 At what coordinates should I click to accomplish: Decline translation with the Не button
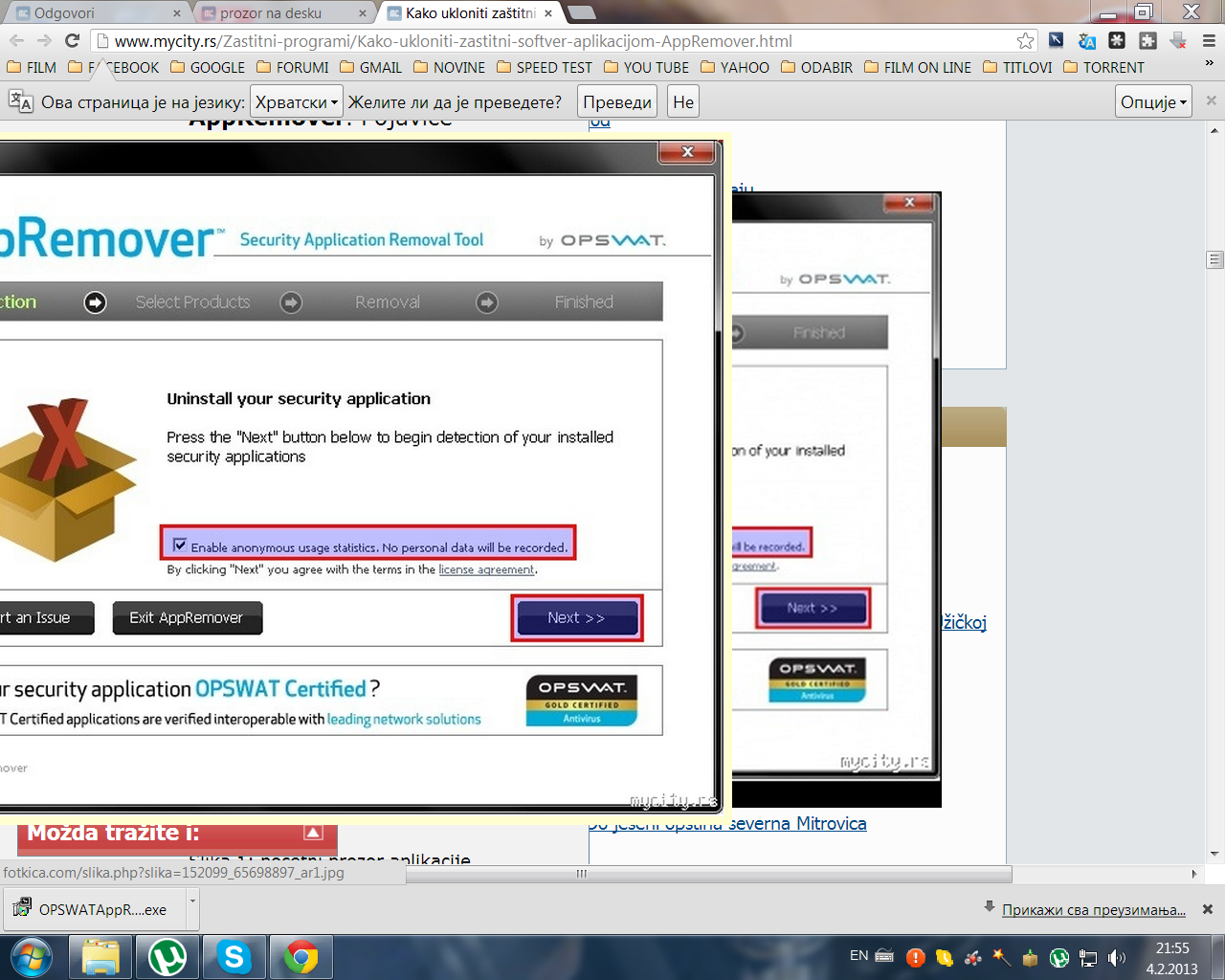(683, 101)
